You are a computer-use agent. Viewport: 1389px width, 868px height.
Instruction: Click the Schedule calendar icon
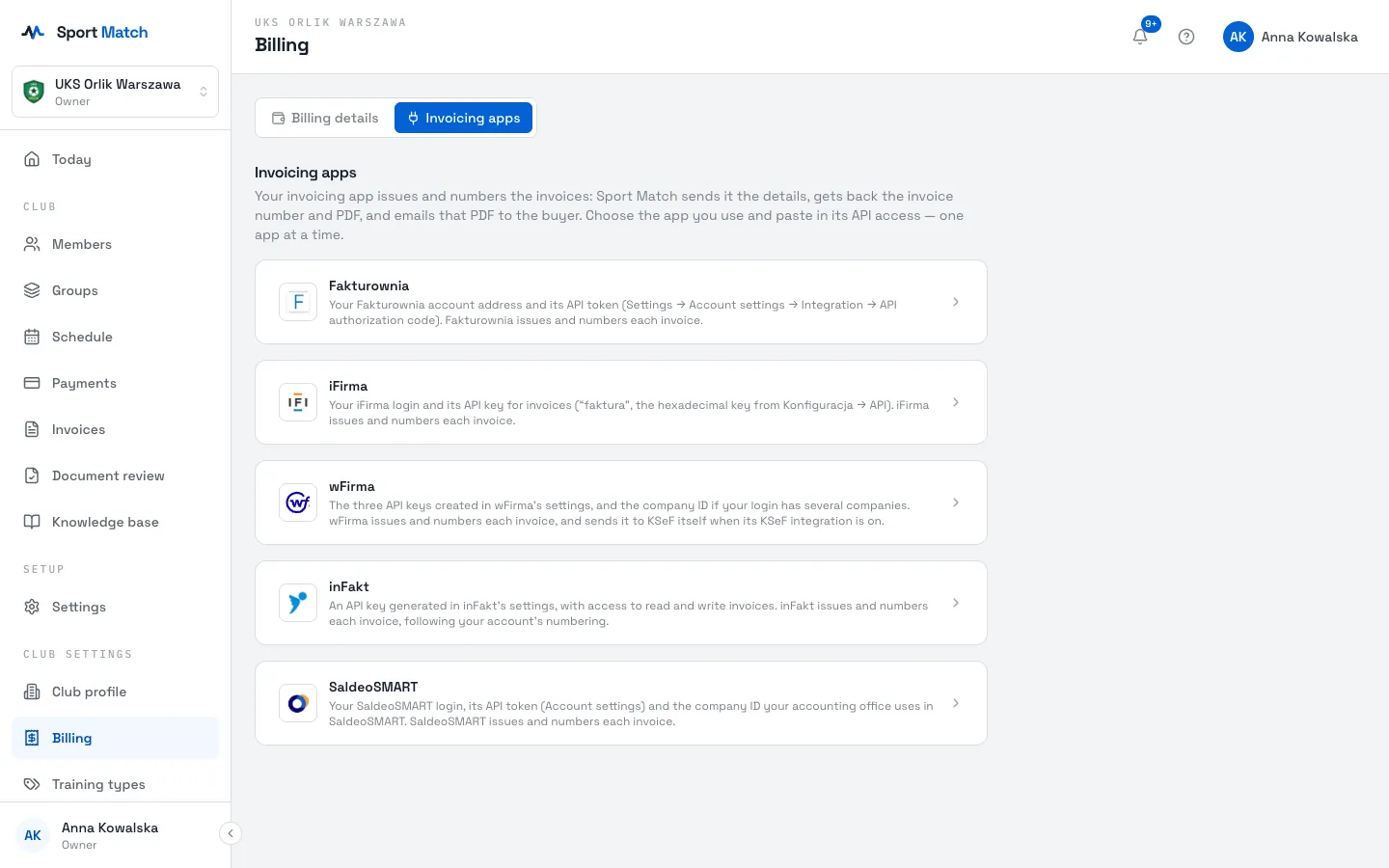click(x=32, y=337)
